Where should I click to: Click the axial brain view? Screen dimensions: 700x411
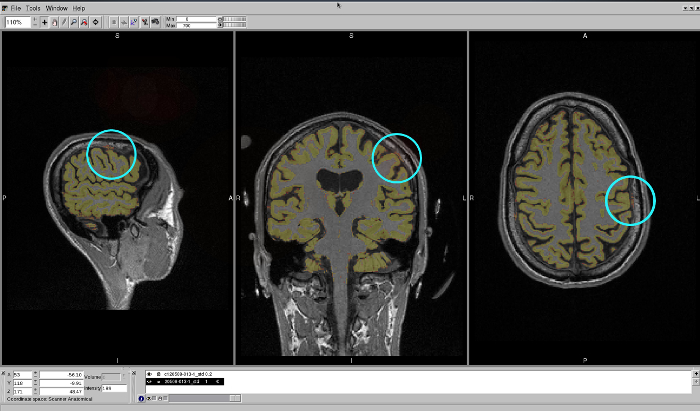[x=584, y=198]
